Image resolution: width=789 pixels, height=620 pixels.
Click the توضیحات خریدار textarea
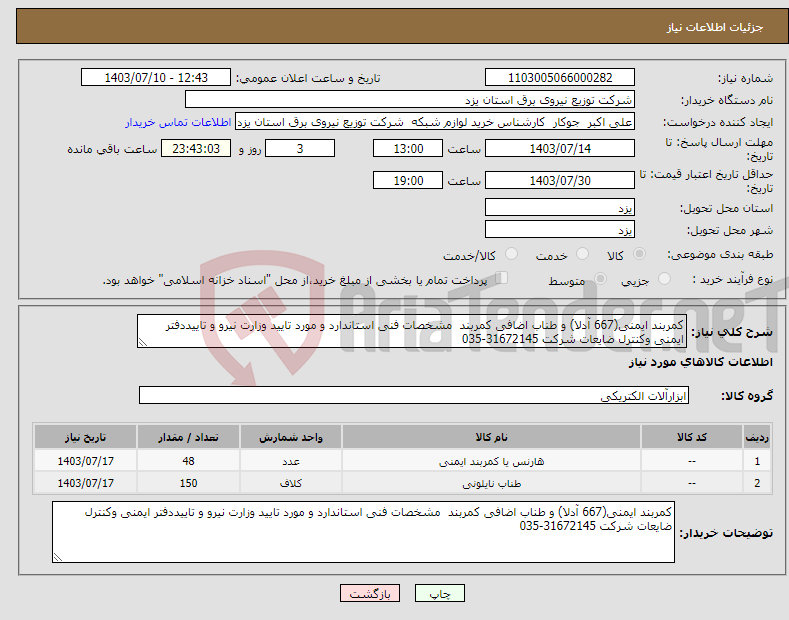363,532
